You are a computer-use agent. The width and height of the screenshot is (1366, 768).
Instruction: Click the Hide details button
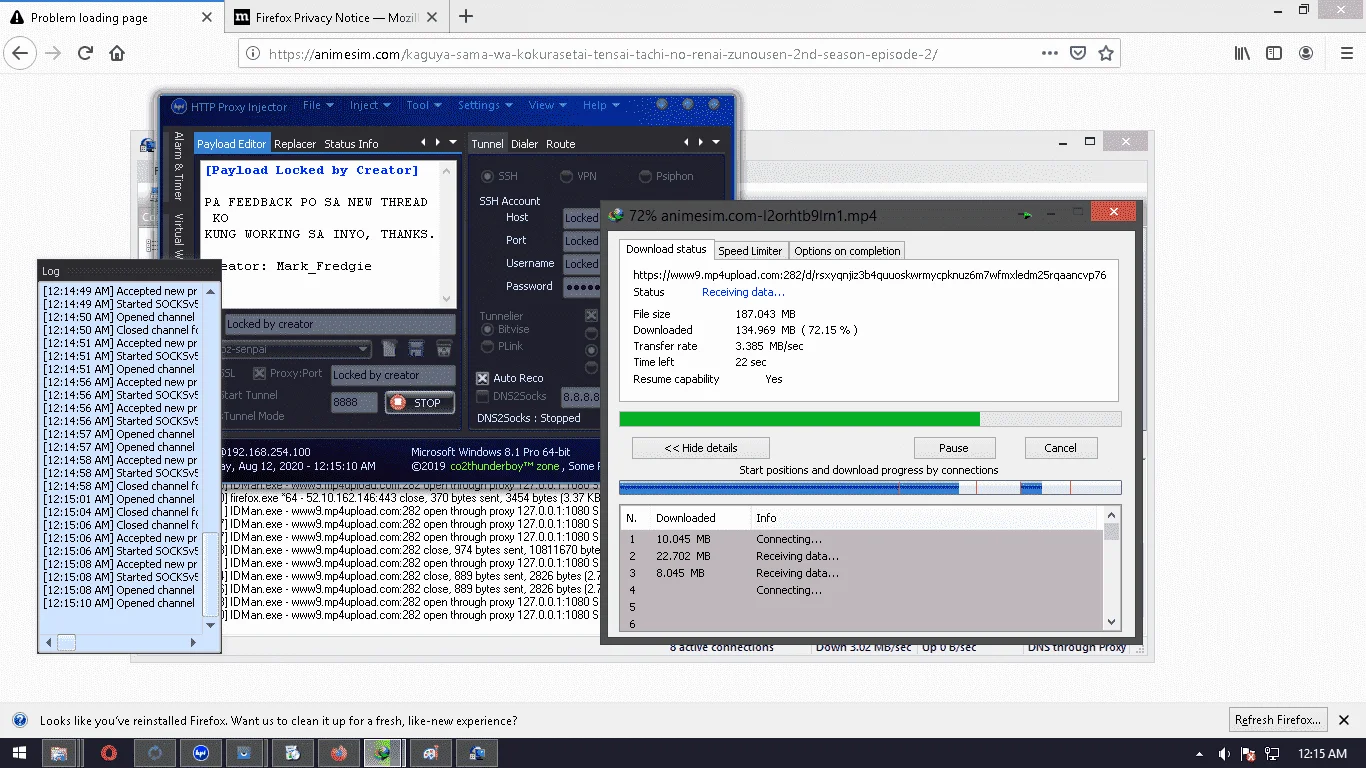[701, 448]
